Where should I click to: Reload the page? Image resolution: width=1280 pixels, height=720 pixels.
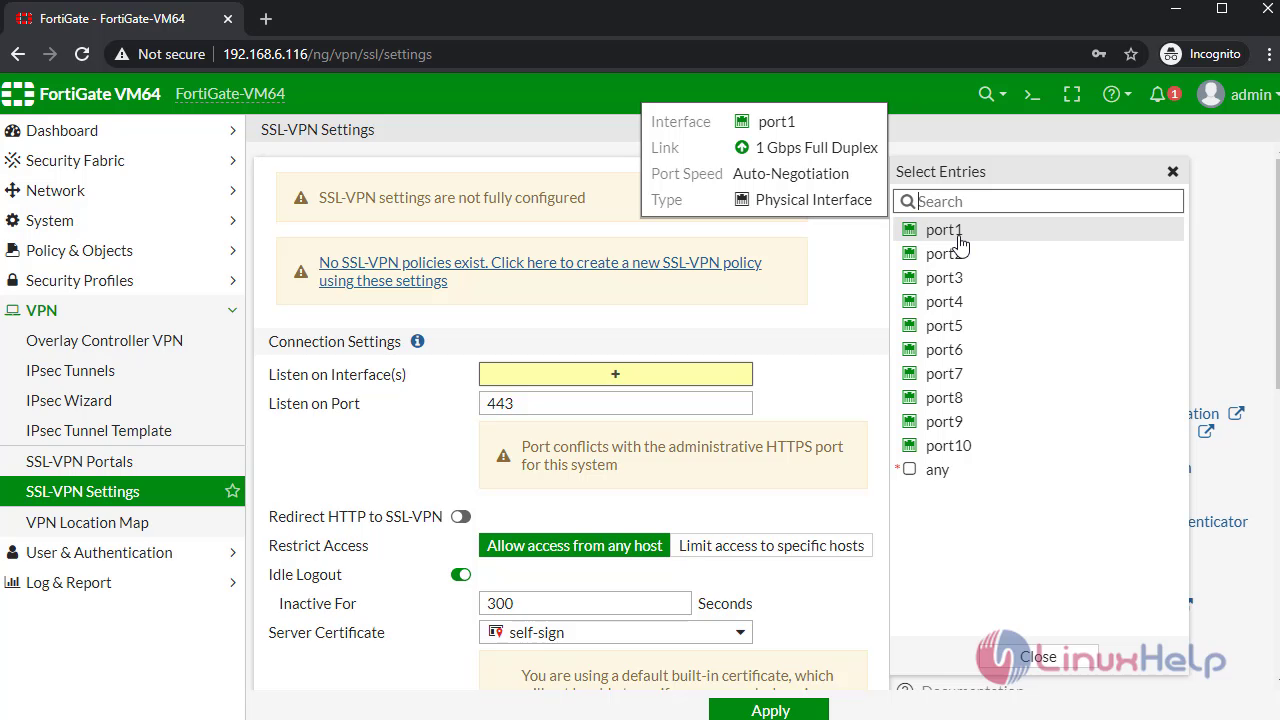(x=82, y=54)
